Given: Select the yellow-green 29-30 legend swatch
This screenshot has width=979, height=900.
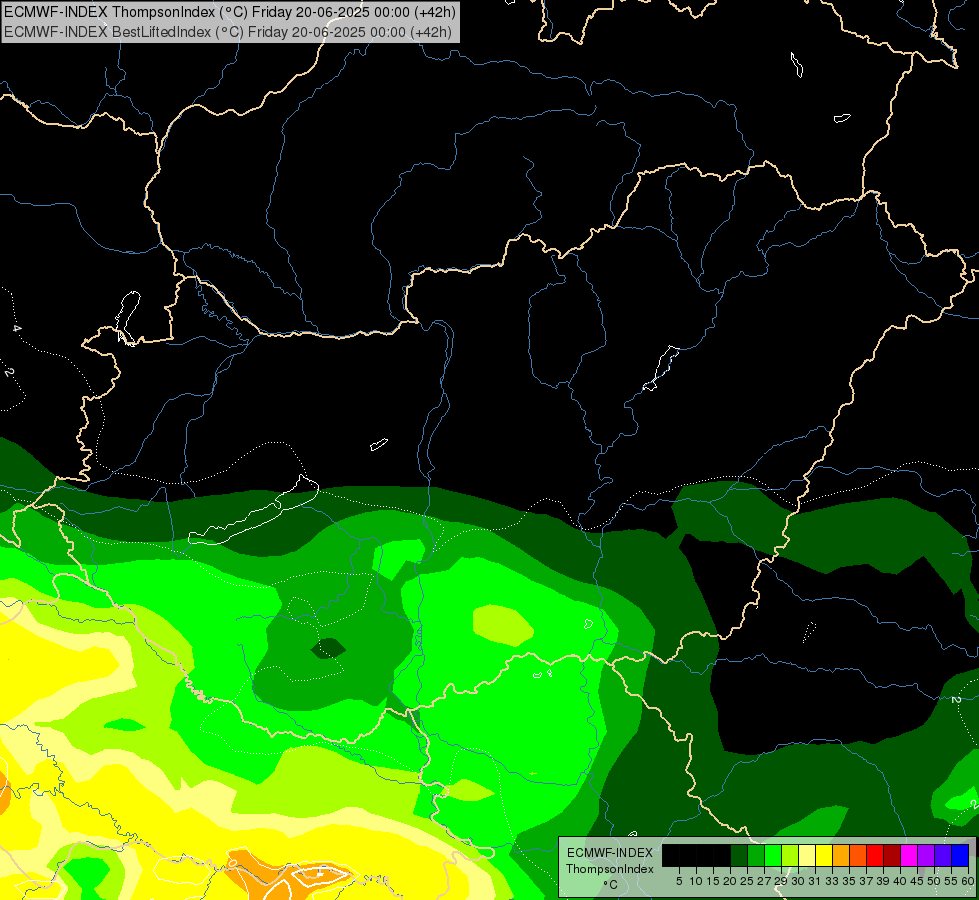Looking at the screenshot, I should [x=790, y=855].
